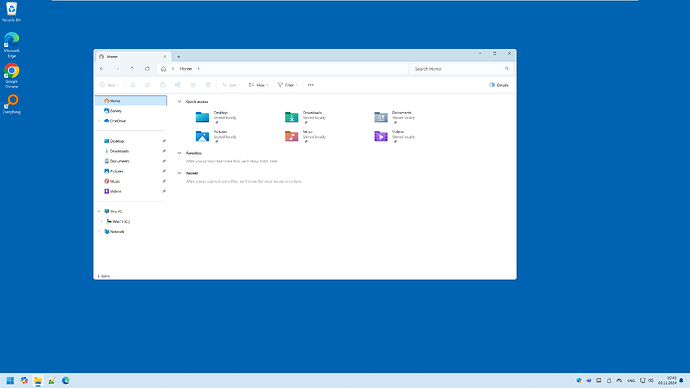Go up one folder level

pos(132,69)
